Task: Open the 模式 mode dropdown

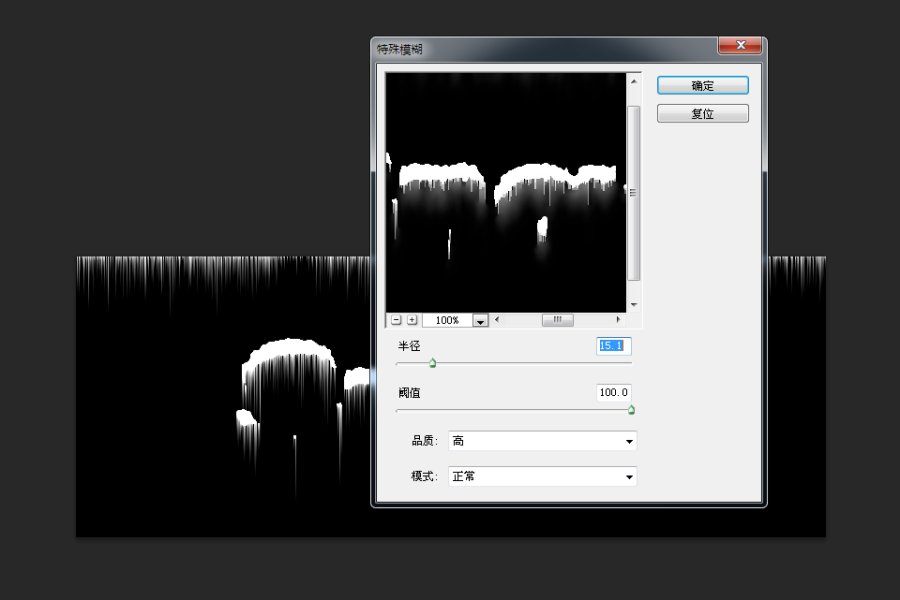Action: click(542, 477)
